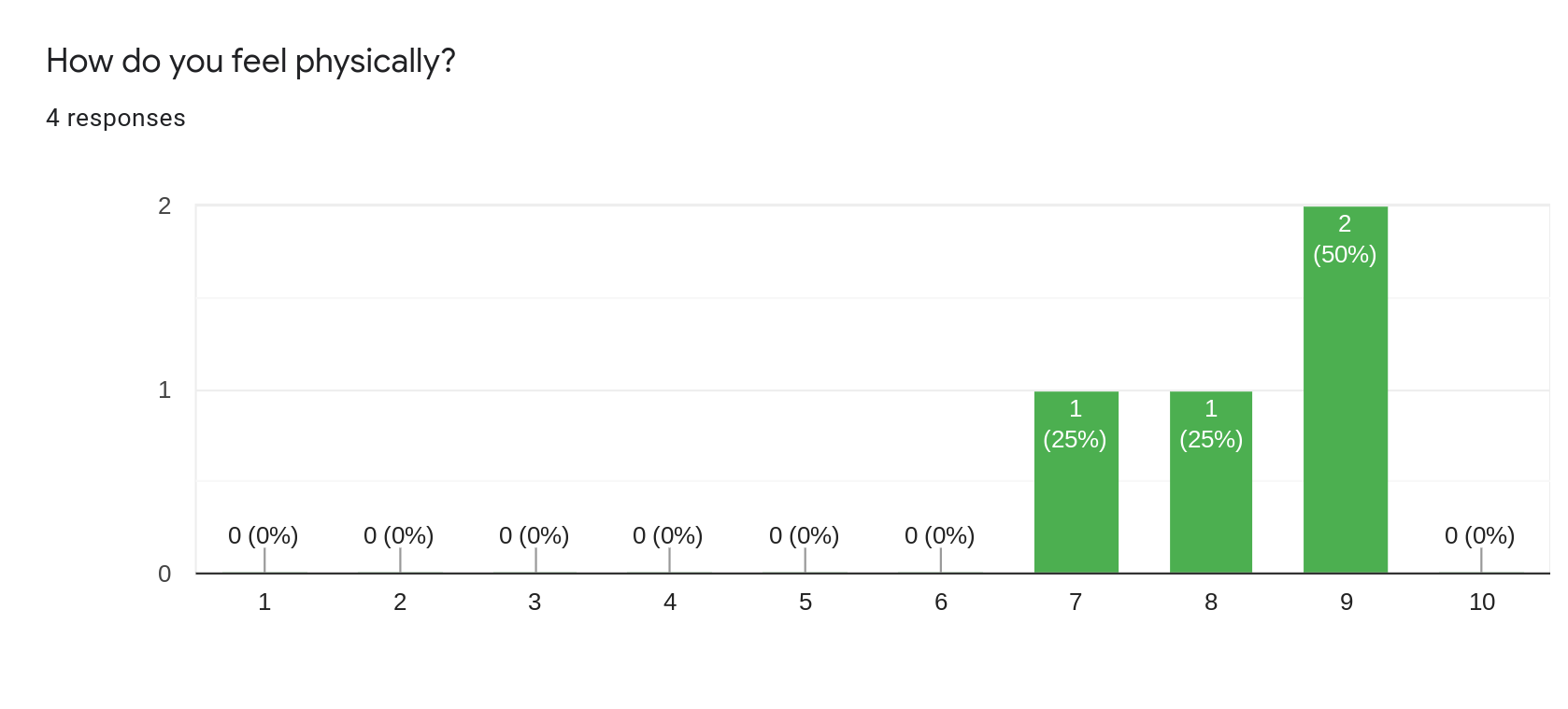
Task: Click the "0 (0%)" label above rating 5
Action: coord(804,535)
